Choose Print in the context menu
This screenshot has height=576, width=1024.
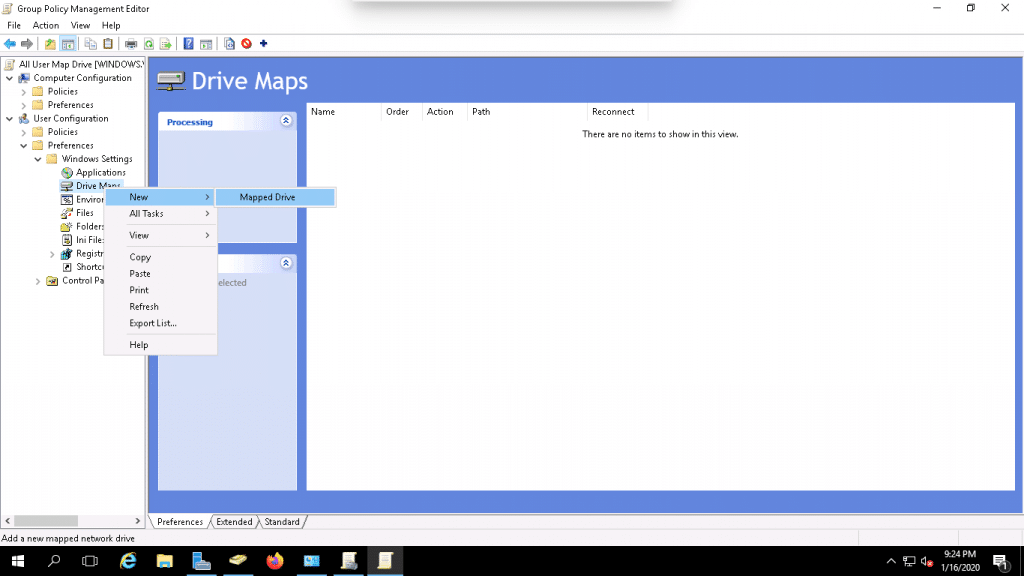coord(161,290)
